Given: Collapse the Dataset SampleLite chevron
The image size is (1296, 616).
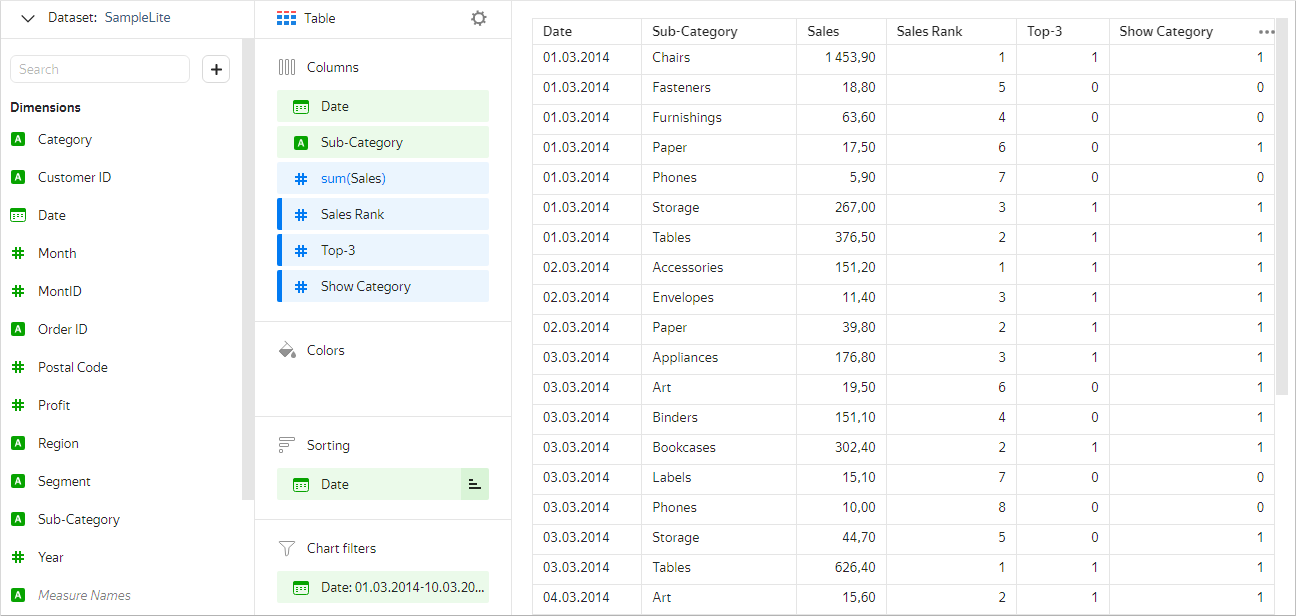Looking at the screenshot, I should tap(27, 18).
